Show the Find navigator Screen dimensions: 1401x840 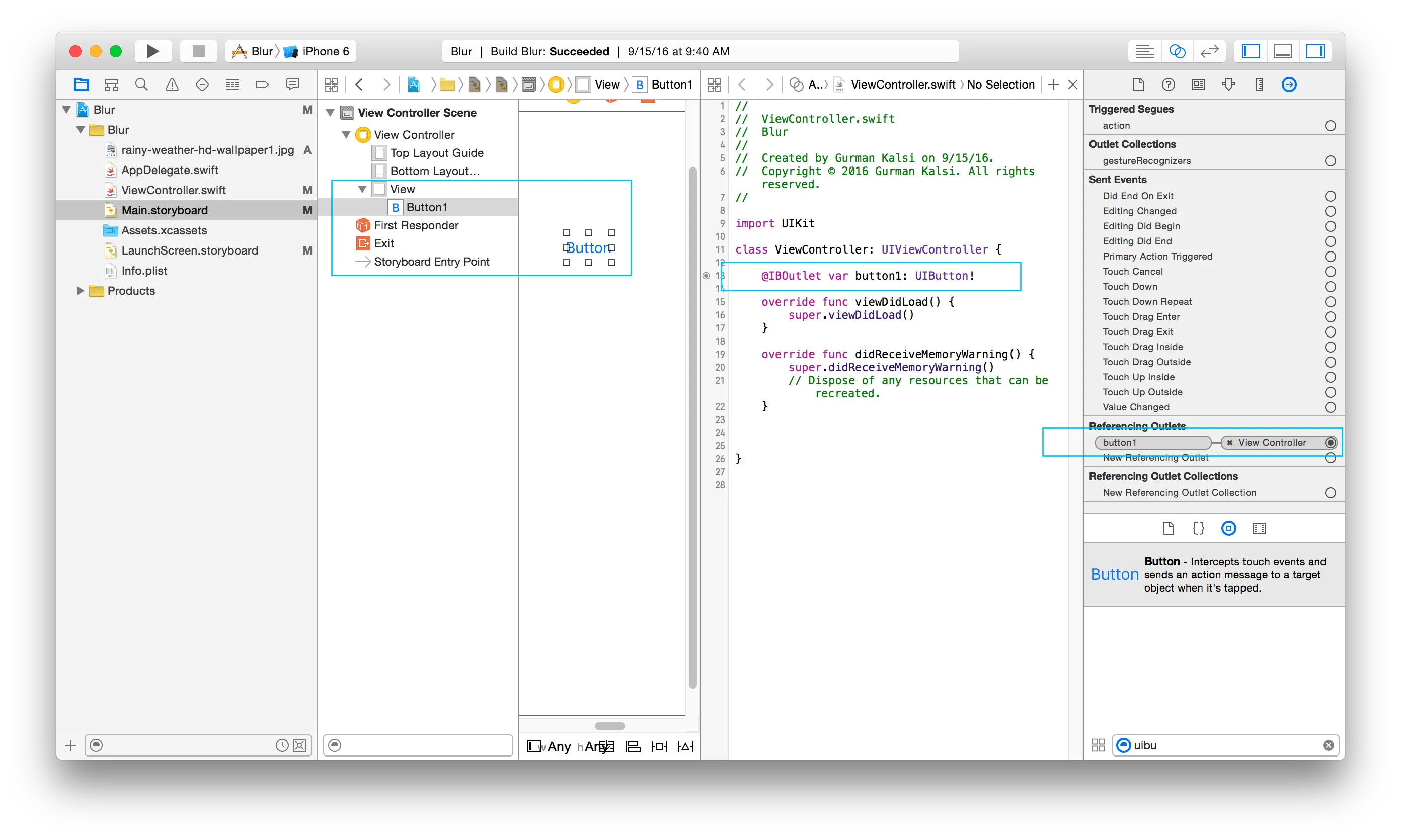(x=141, y=85)
